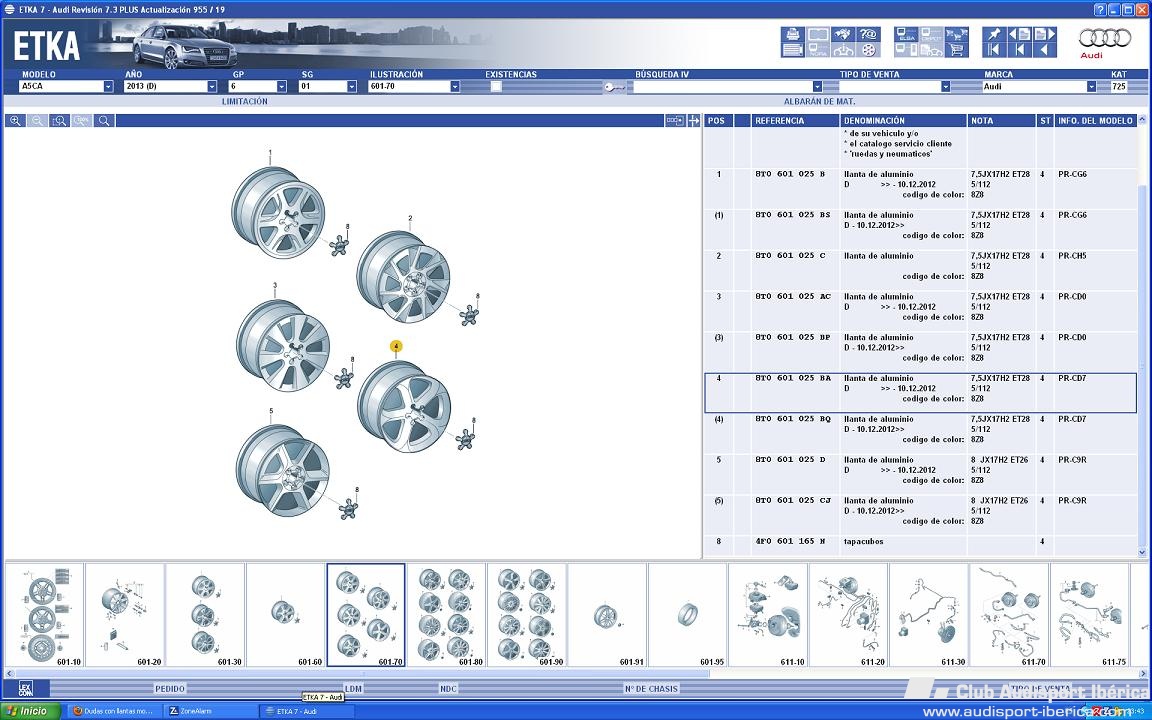
Task: Click the panel split arrows icon
Action: click(x=694, y=120)
